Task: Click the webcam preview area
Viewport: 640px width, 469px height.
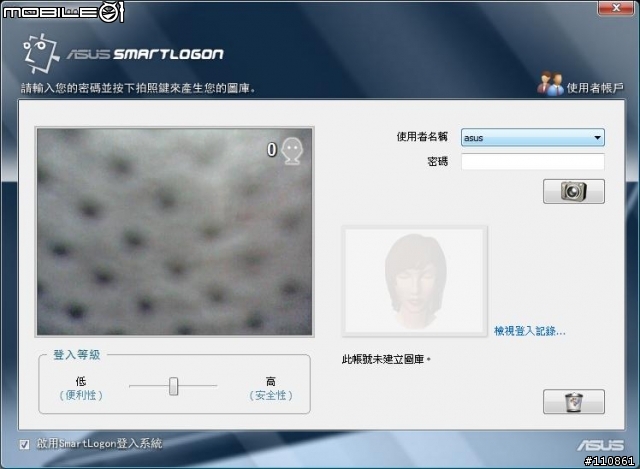Action: click(x=175, y=232)
